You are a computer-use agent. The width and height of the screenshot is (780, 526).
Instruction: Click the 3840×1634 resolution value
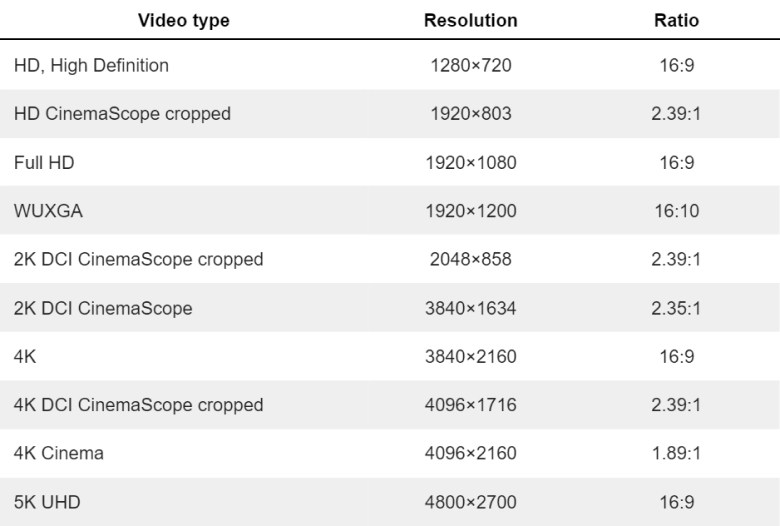point(471,308)
